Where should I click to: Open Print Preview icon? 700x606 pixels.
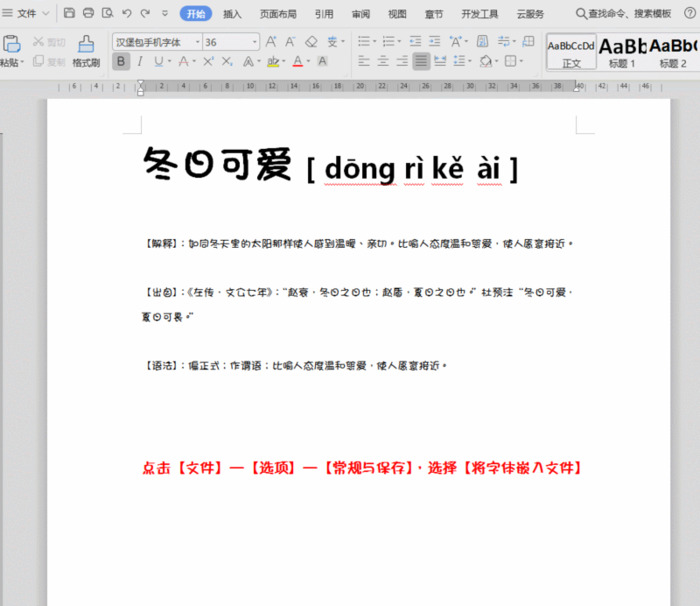coord(107,13)
